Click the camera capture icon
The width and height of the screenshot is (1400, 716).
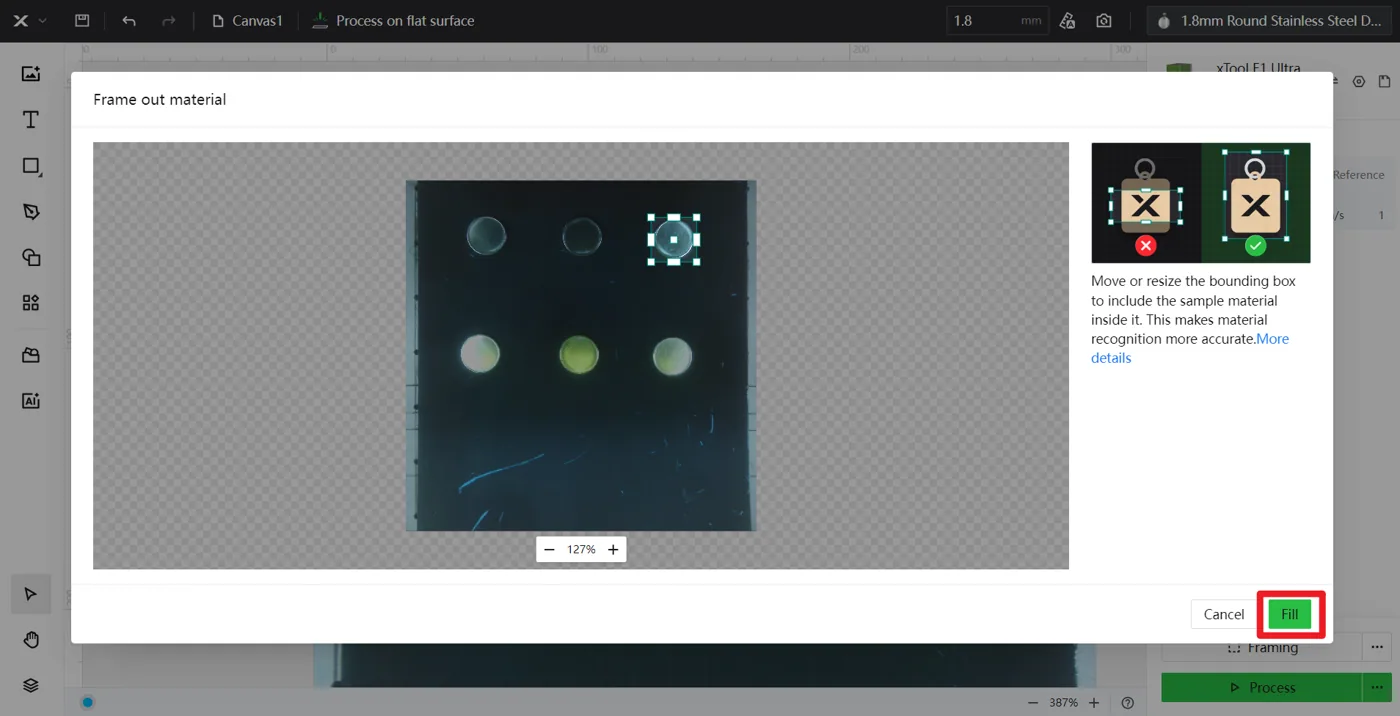[1104, 21]
